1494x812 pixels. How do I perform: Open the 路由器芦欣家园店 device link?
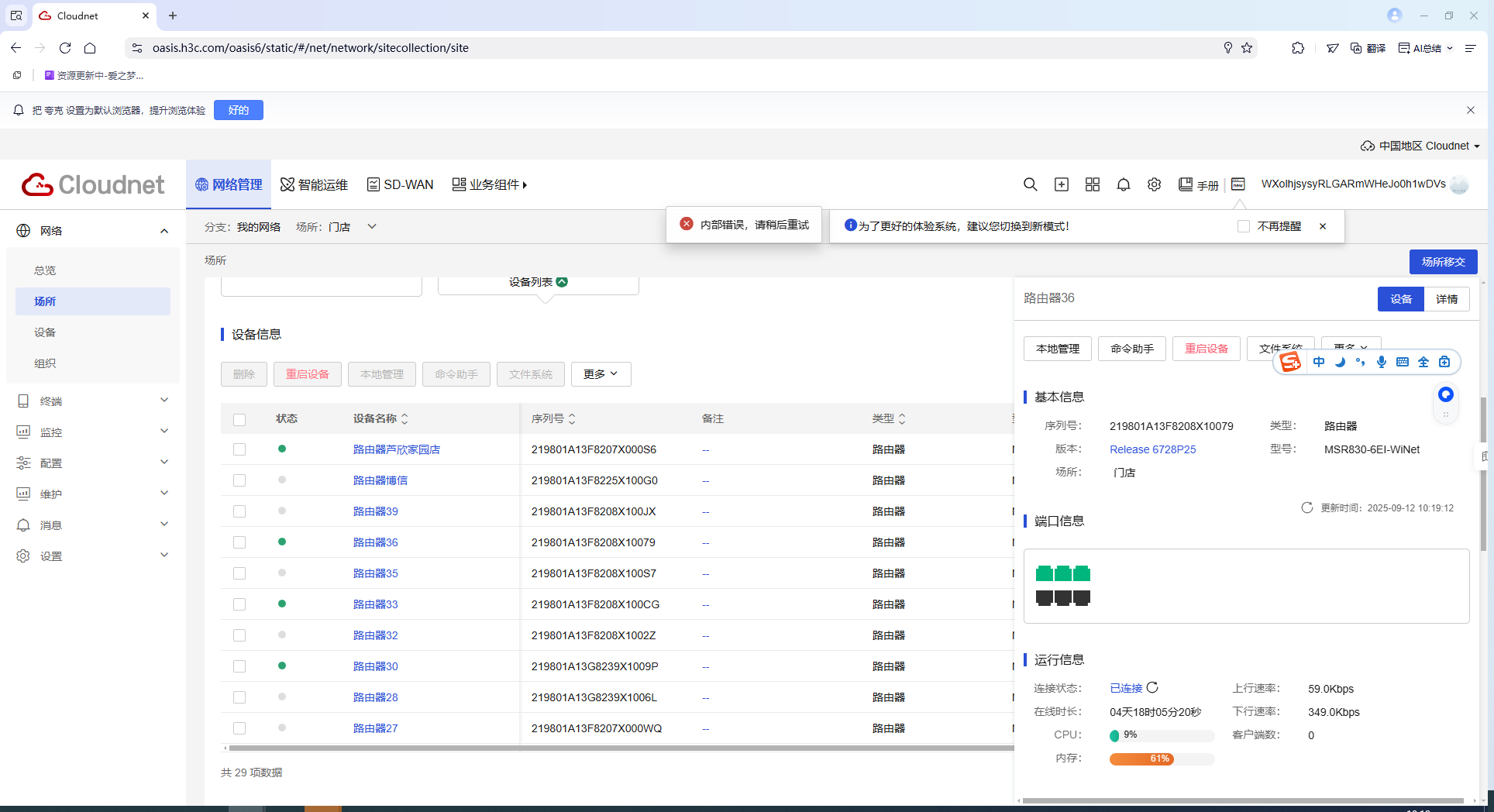(x=396, y=449)
